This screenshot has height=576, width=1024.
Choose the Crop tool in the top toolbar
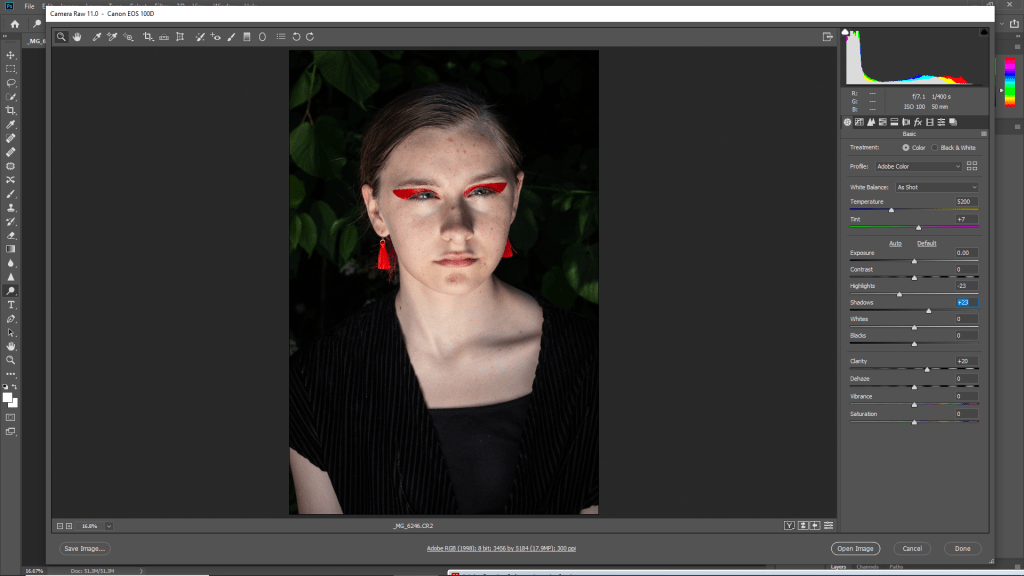[x=148, y=37]
